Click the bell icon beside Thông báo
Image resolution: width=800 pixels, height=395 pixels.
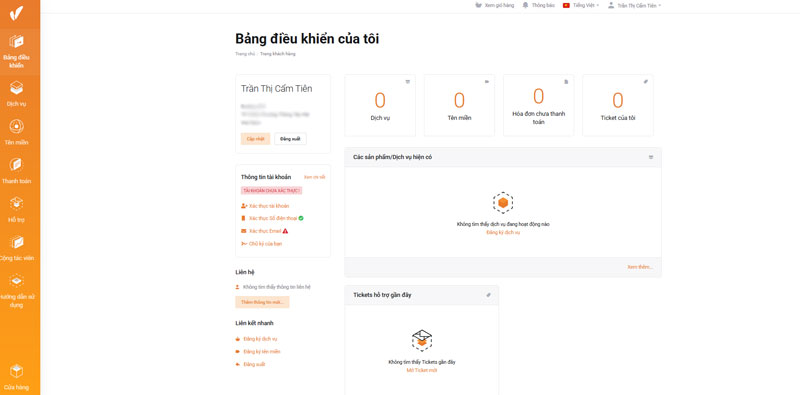point(526,5)
